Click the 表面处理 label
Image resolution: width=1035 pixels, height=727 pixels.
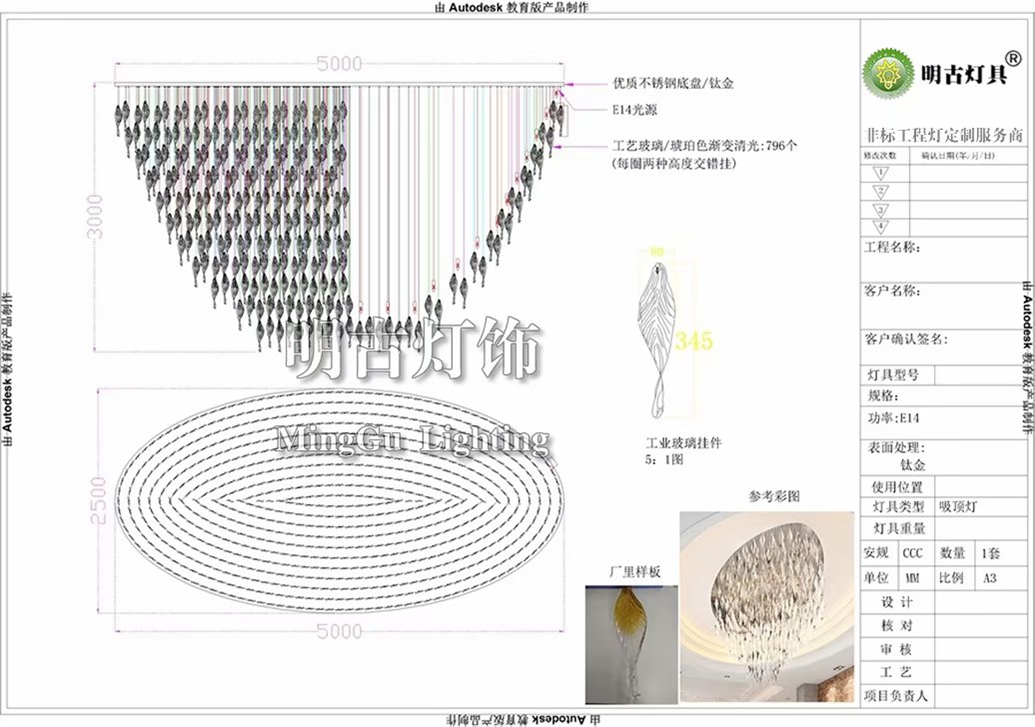tap(896, 448)
